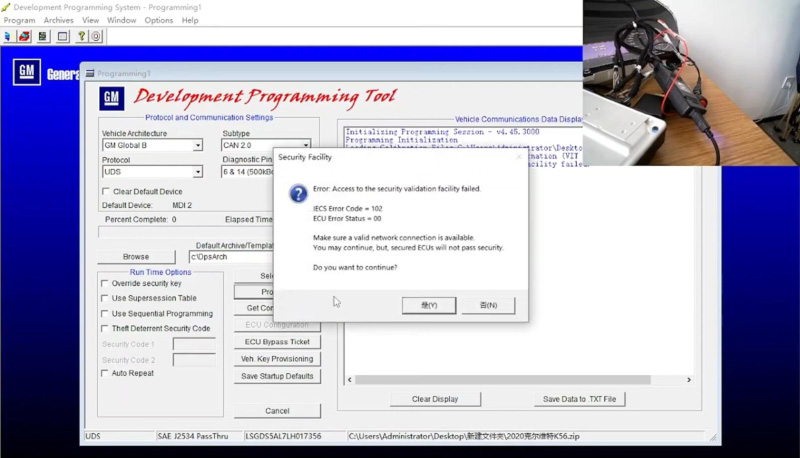The width and height of the screenshot is (800, 458).
Task: Tick Theft Deterrent Security Code checkbox
Action: tap(105, 328)
